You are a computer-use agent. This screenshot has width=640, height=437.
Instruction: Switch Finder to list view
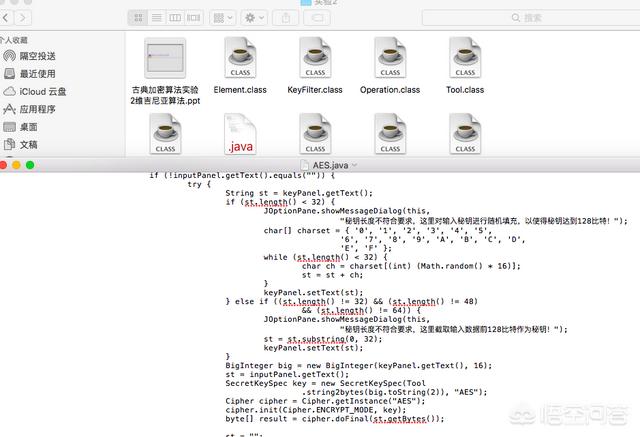click(157, 18)
